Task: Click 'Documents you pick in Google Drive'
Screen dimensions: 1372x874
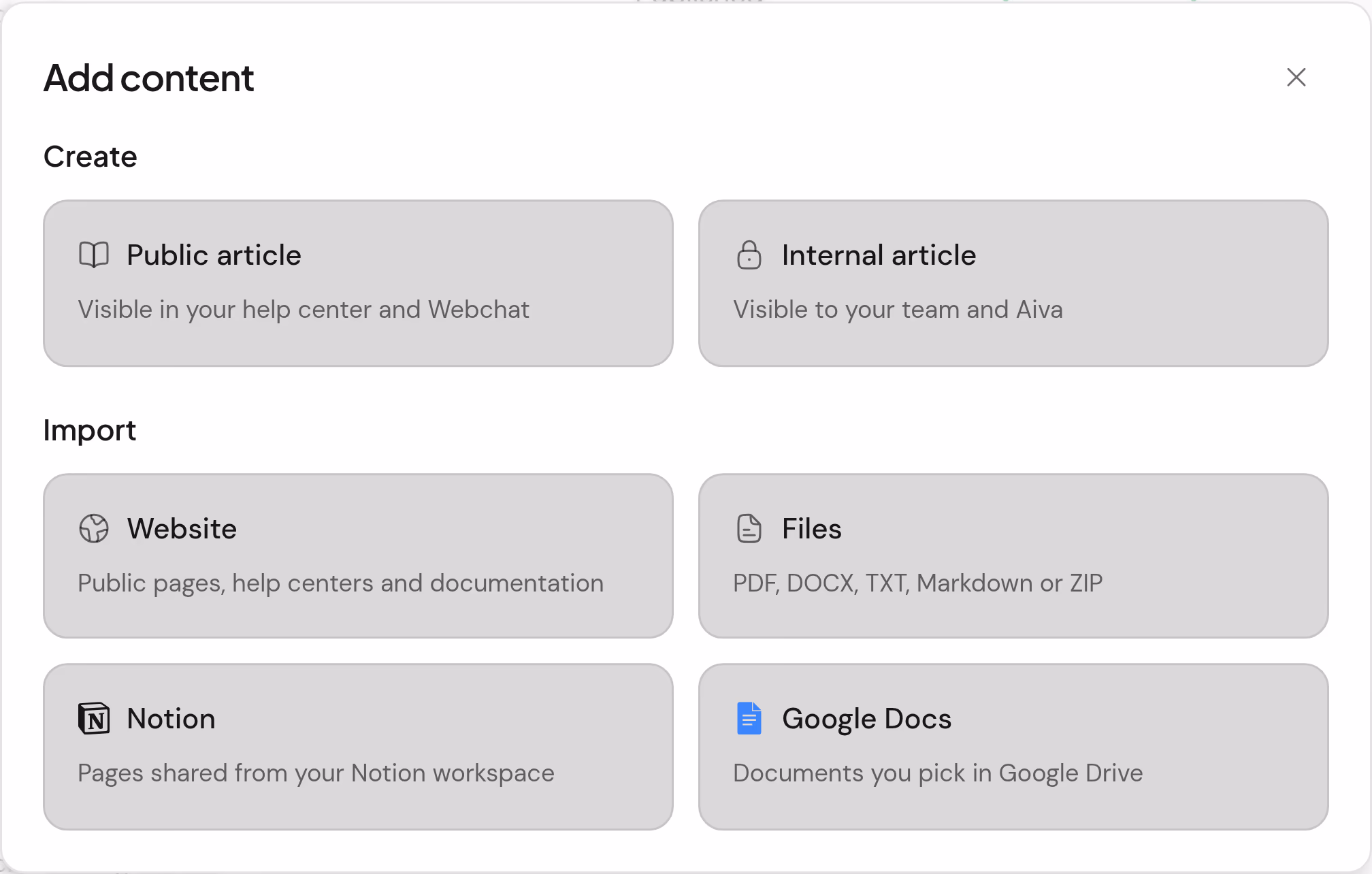Action: tap(938, 773)
